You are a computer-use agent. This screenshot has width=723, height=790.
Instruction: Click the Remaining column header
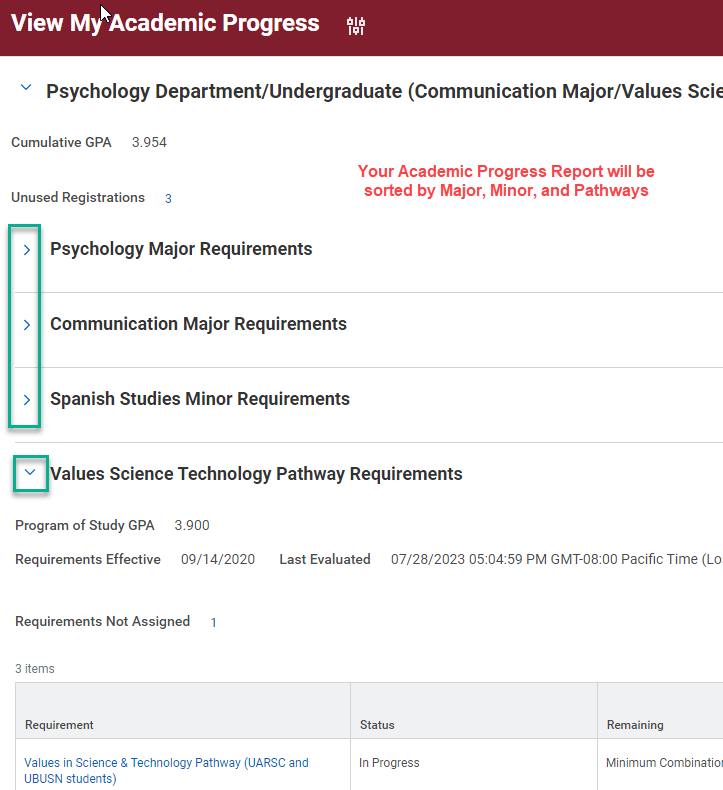(635, 725)
